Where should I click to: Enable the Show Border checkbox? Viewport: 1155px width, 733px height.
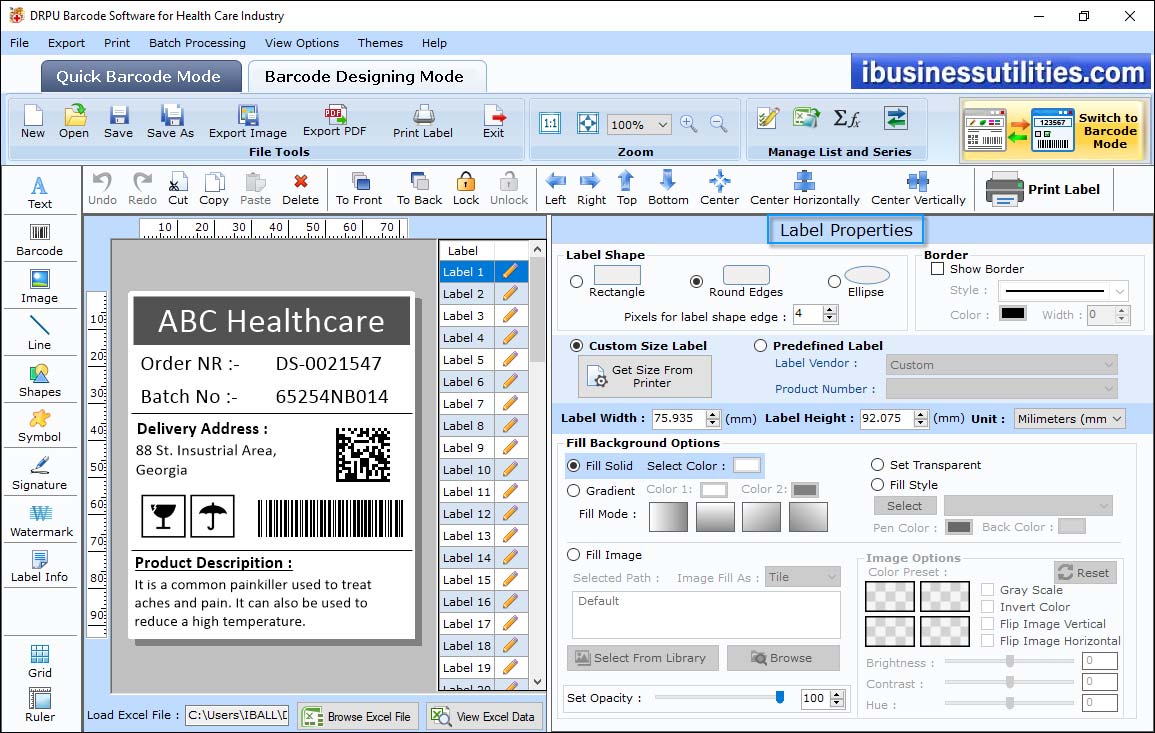938,269
